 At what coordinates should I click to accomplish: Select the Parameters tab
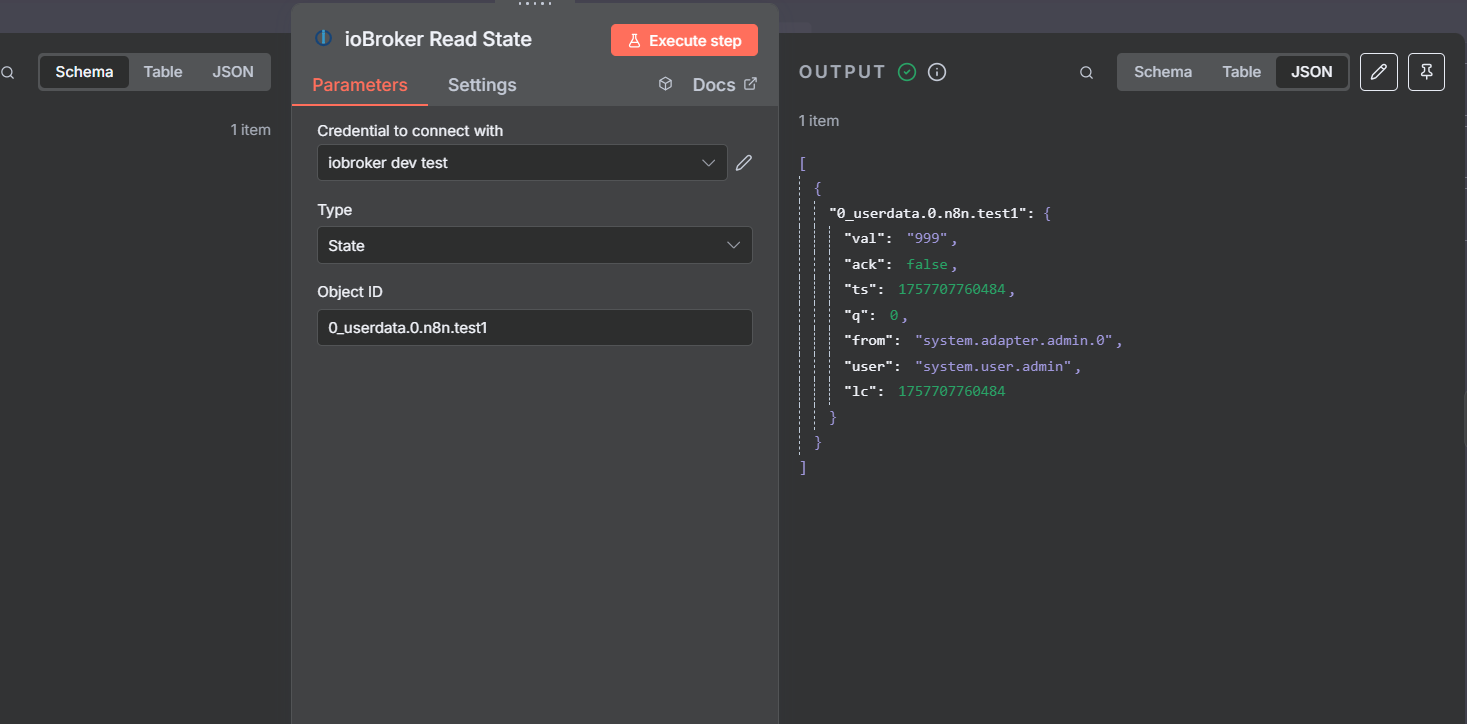pyautogui.click(x=360, y=85)
